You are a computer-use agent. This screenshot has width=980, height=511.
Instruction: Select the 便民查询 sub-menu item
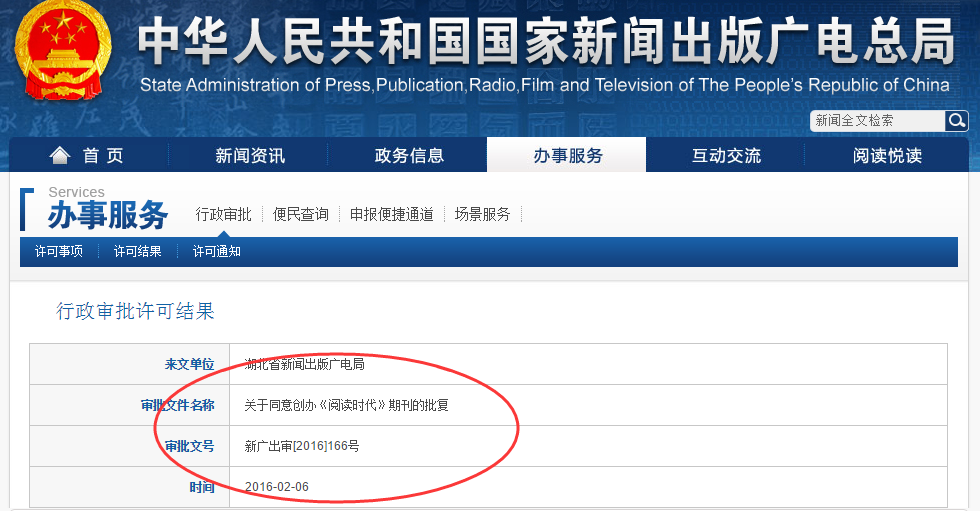pos(301,214)
